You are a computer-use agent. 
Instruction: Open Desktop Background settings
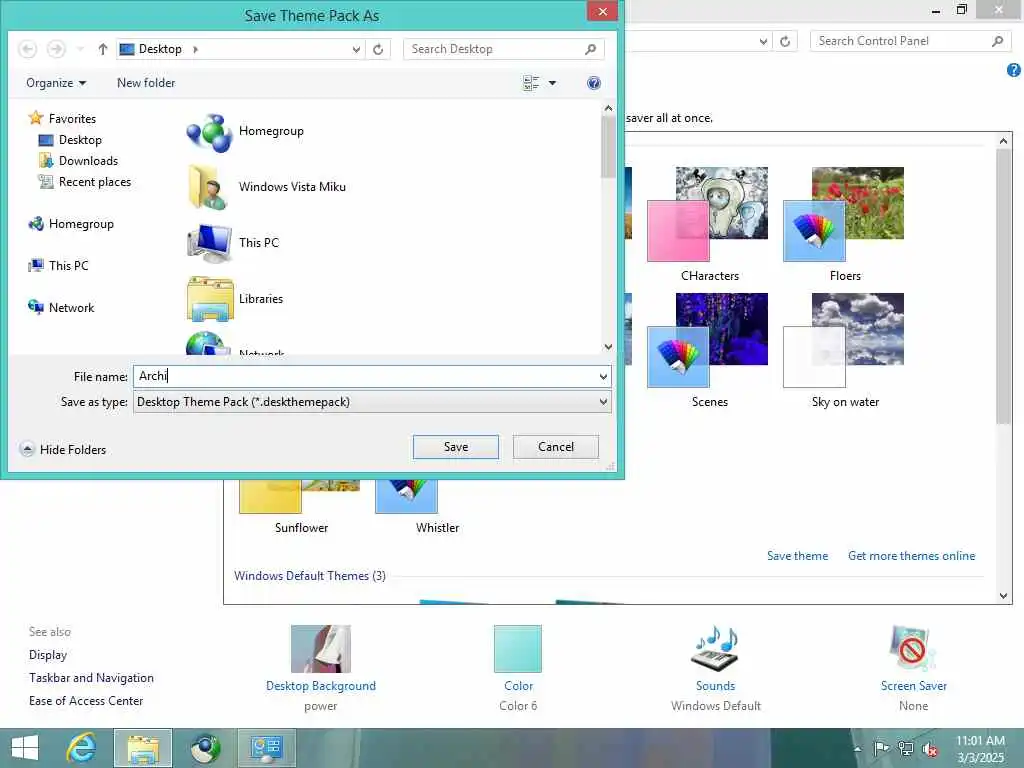click(x=321, y=667)
